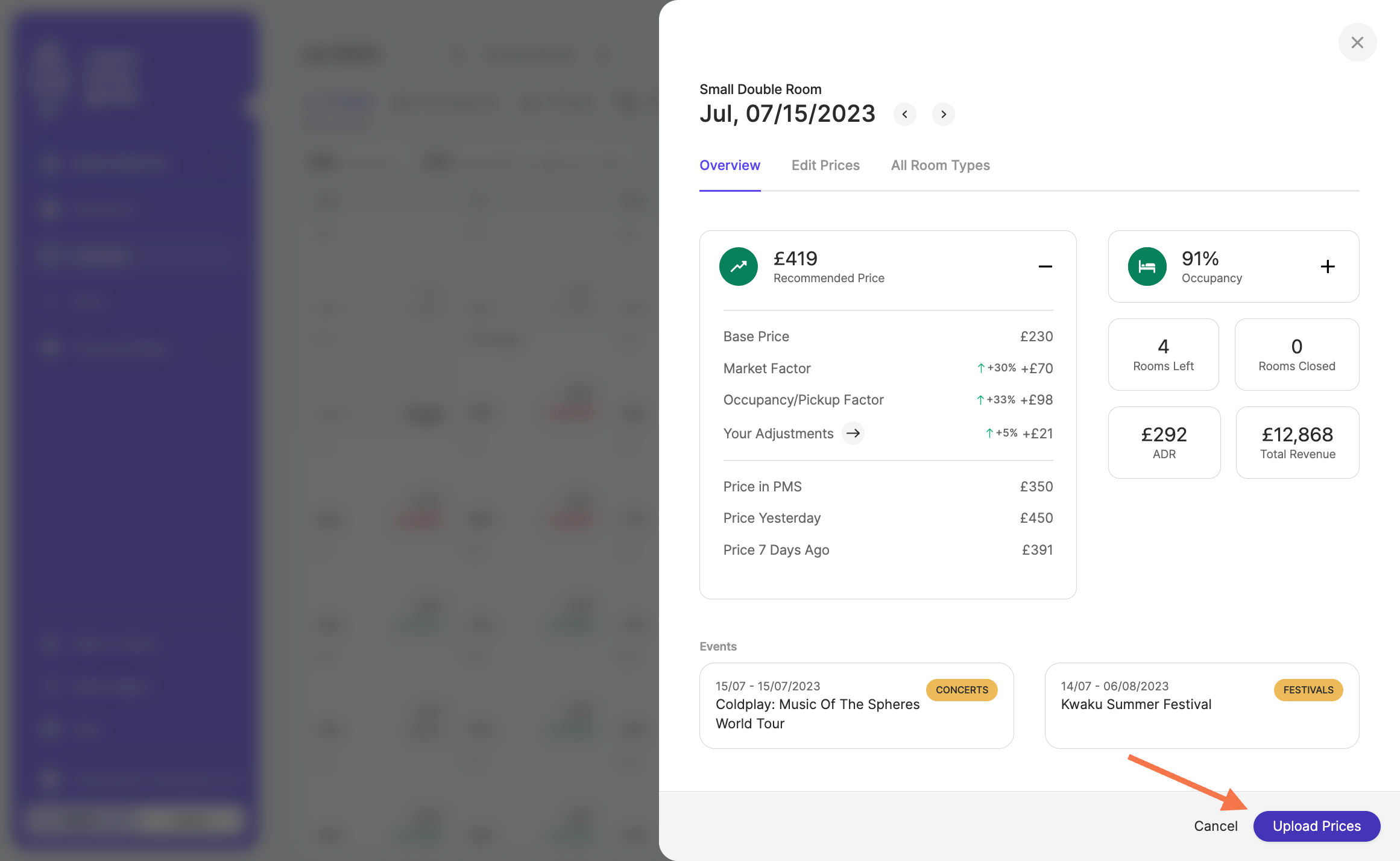This screenshot has height=861, width=1400.
Task: Click the Price Yesterday £450 value
Action: [x=1036, y=518]
